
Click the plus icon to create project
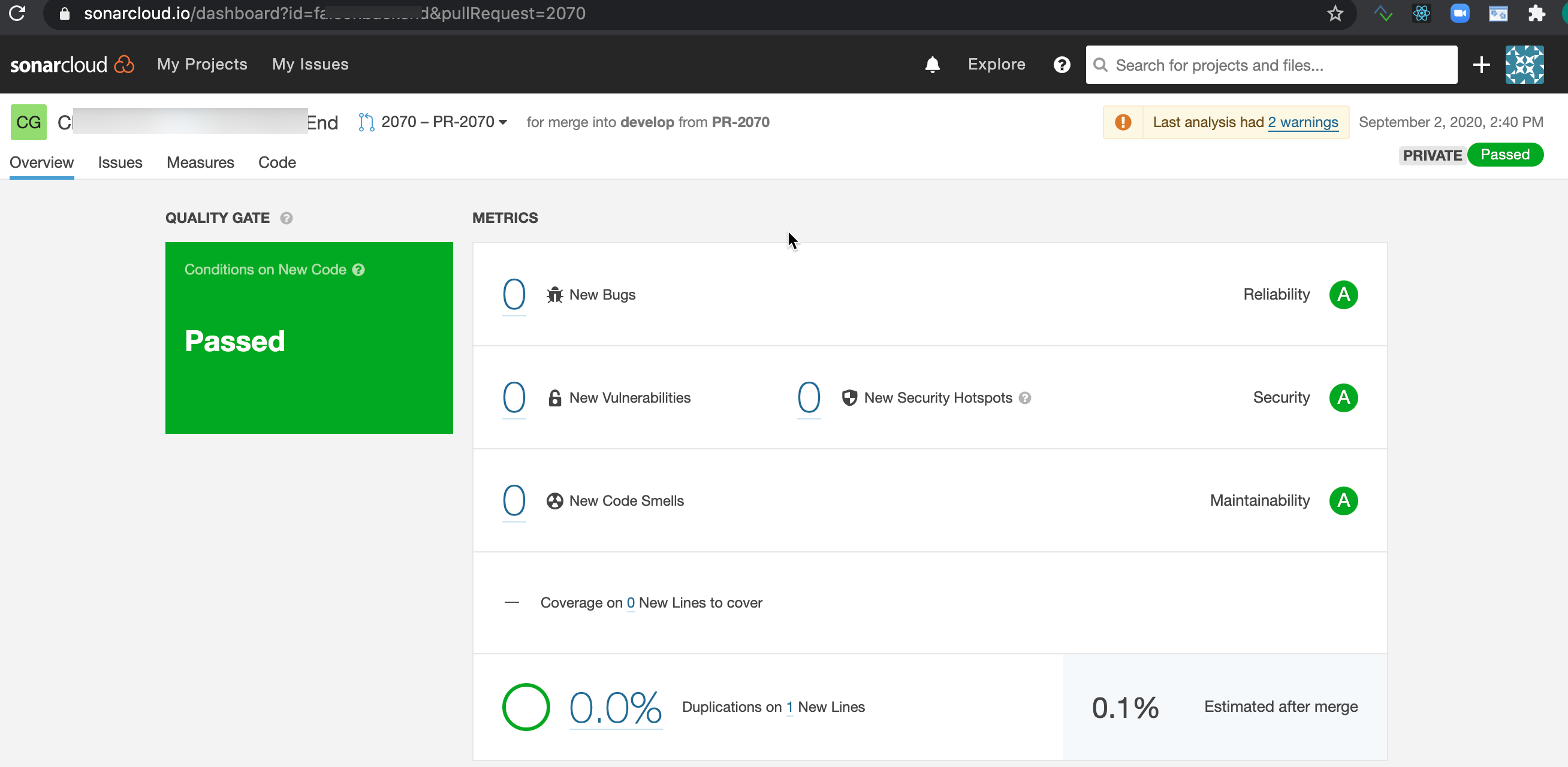[1481, 65]
